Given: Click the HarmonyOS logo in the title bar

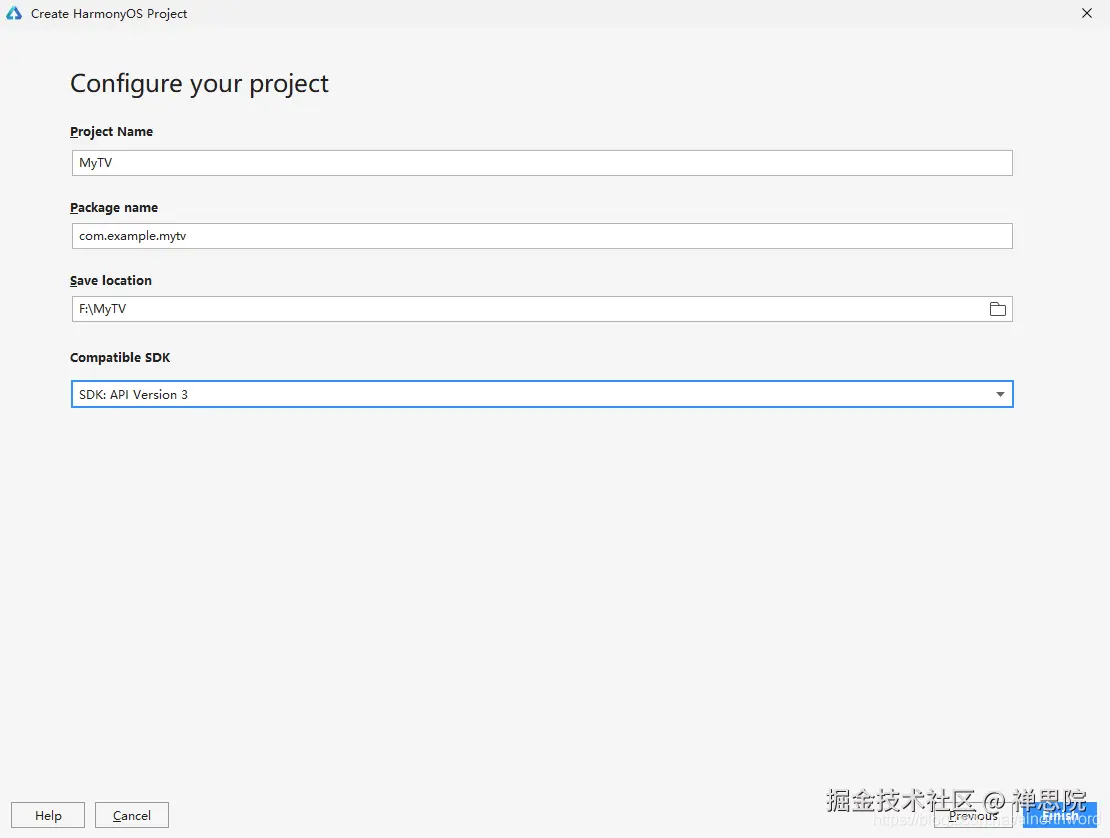Looking at the screenshot, I should point(14,13).
